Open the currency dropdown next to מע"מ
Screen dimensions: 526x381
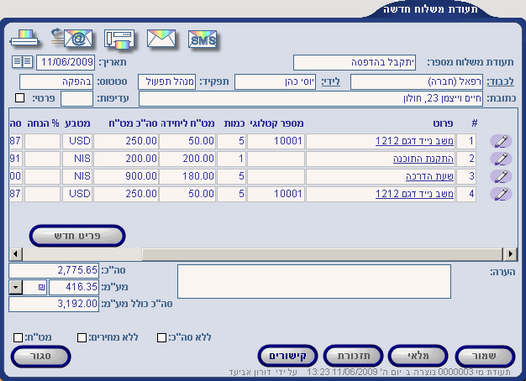16,287
